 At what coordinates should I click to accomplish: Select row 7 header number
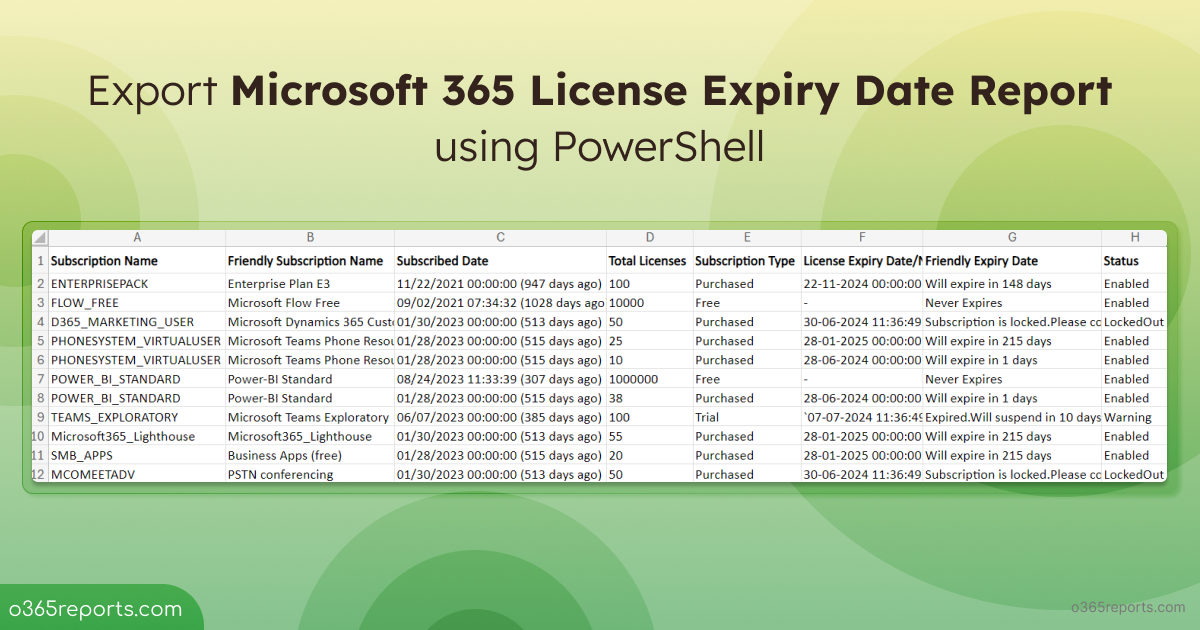click(40, 379)
